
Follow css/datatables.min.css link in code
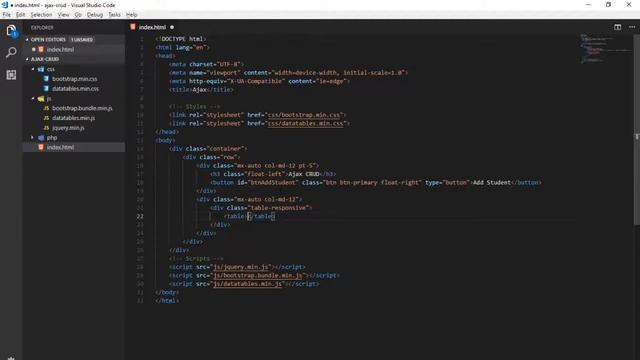click(x=306, y=124)
